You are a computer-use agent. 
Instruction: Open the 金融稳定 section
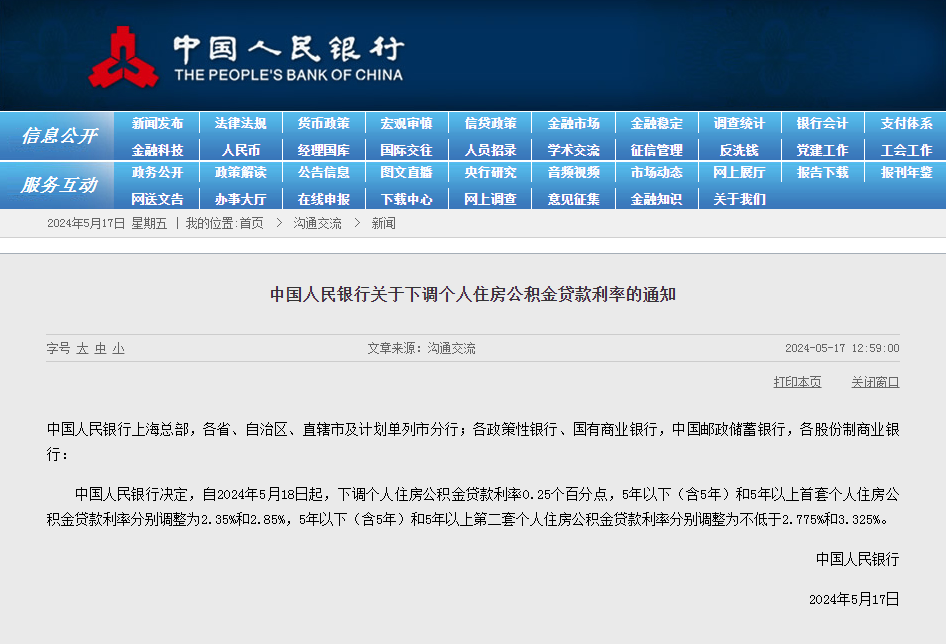point(655,123)
